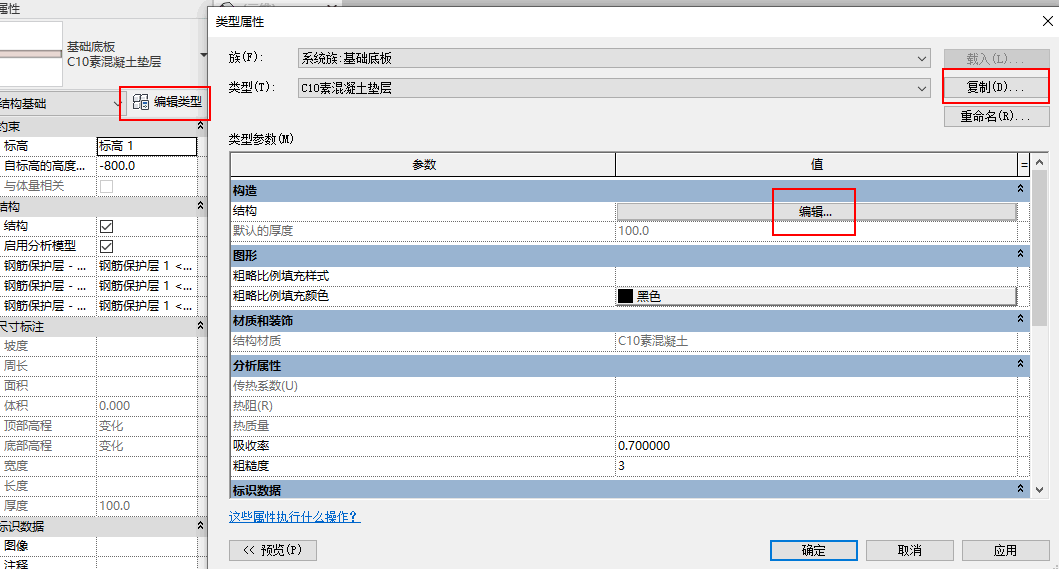Click the 坡度 row in Properties
This screenshot has width=1059, height=569.
point(99,346)
